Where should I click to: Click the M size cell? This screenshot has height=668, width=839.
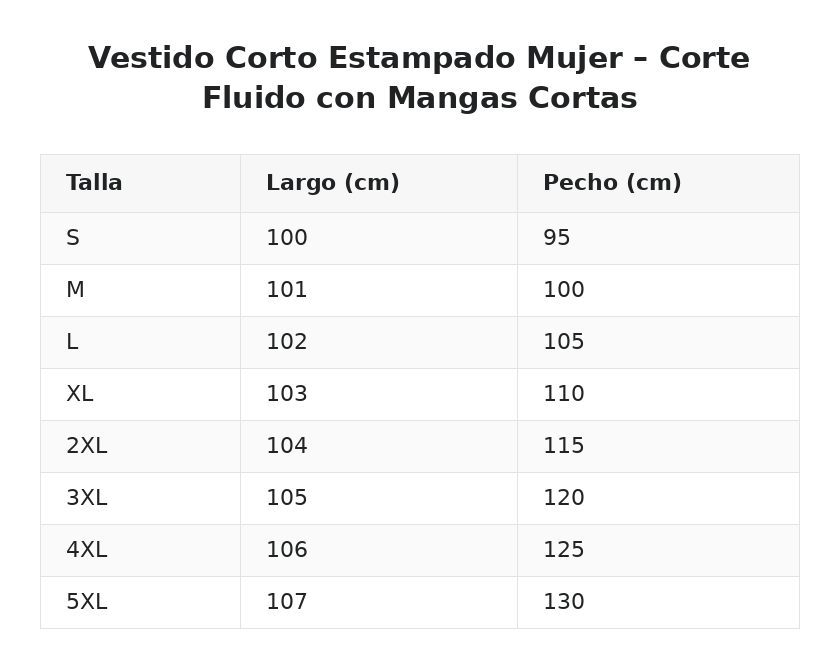coord(141,290)
